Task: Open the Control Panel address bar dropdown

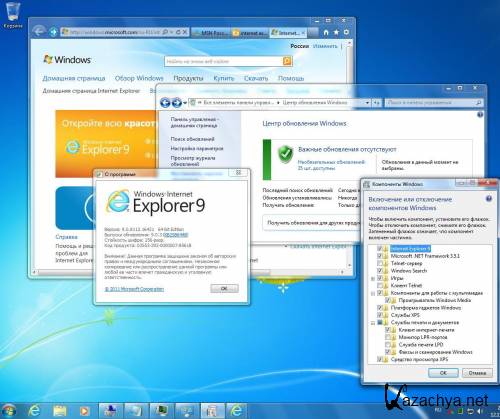Action: coord(367,103)
